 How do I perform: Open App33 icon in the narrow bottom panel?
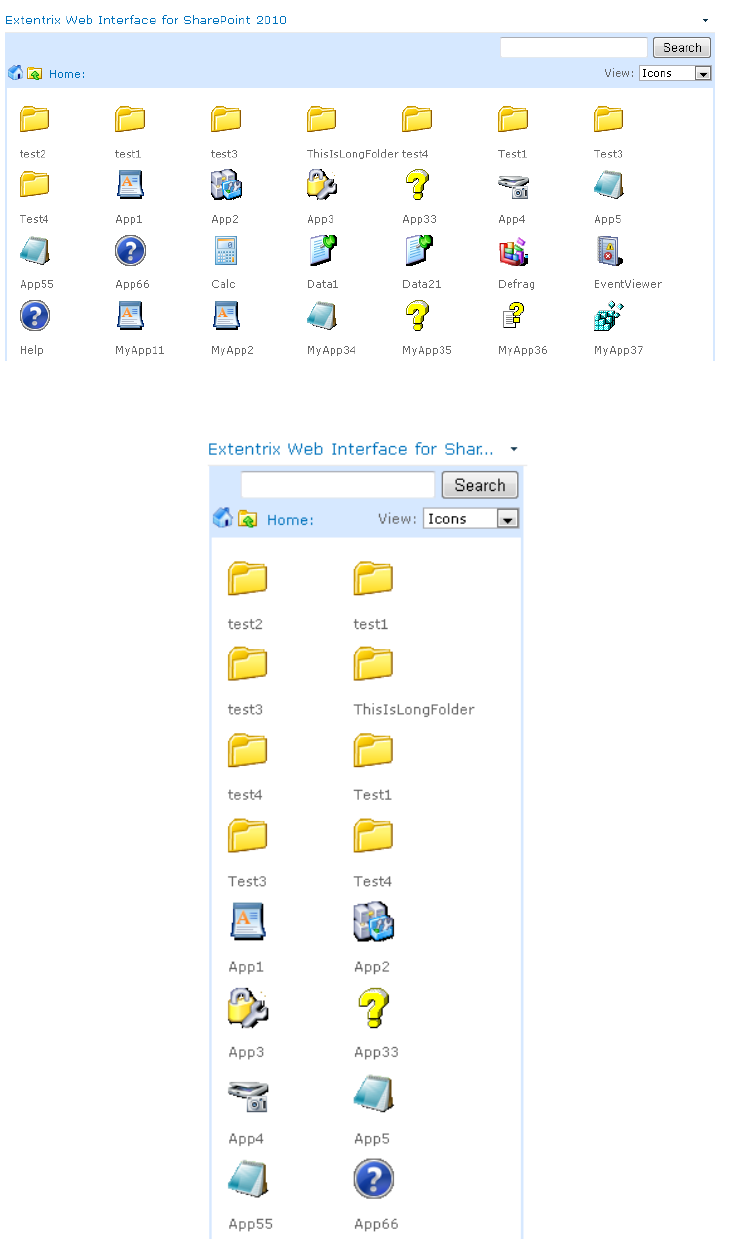[x=373, y=1008]
